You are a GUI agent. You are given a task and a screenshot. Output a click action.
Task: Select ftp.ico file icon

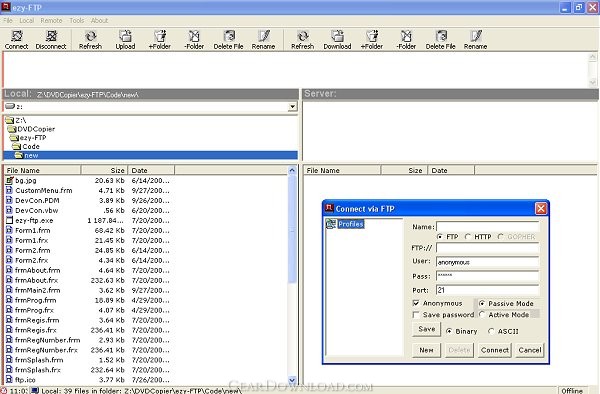10,379
